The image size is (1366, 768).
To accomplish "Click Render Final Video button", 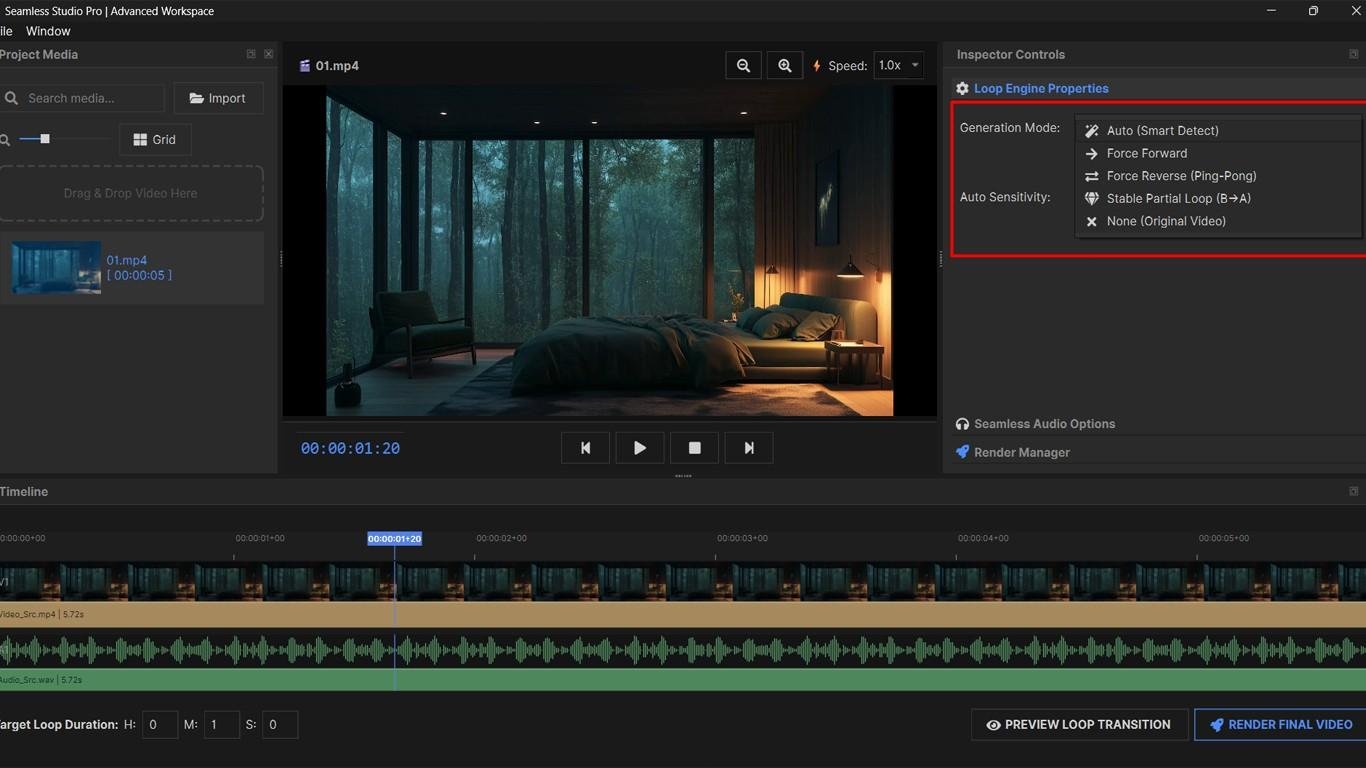I will [x=1280, y=725].
